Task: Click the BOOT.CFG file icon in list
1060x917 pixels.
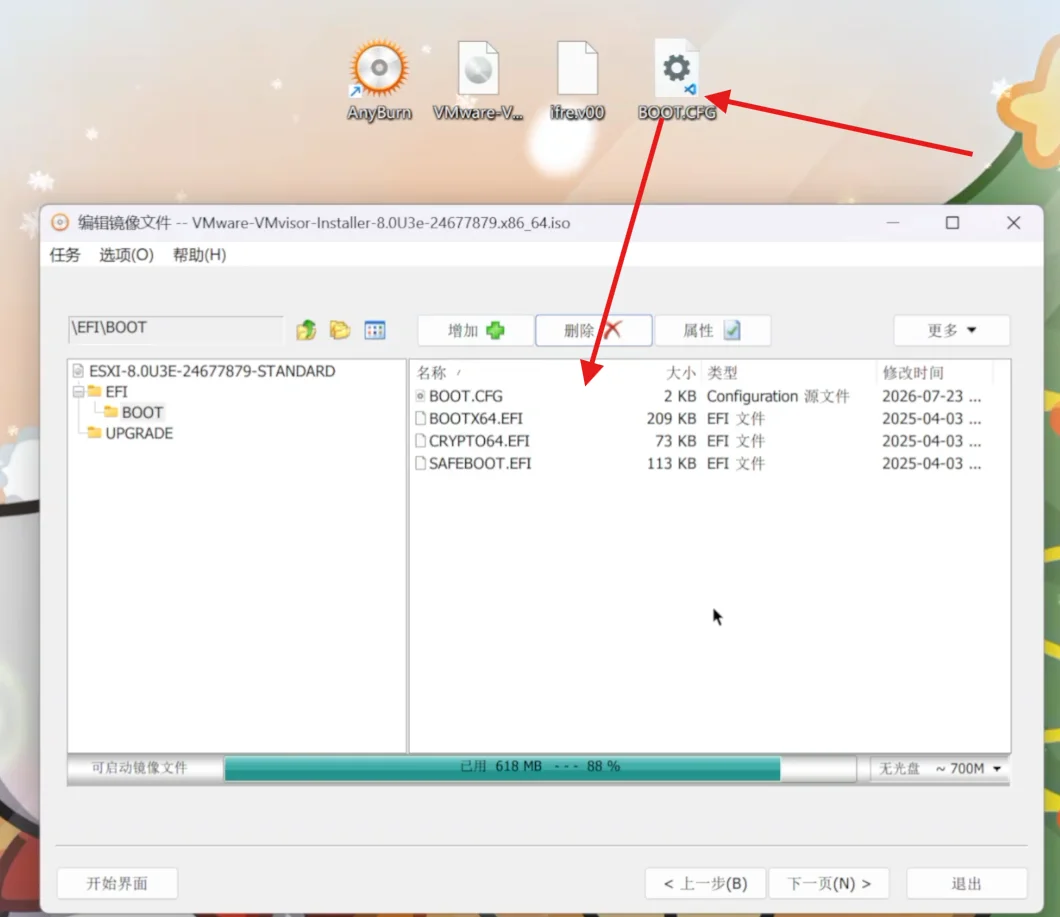Action: pyautogui.click(x=420, y=396)
